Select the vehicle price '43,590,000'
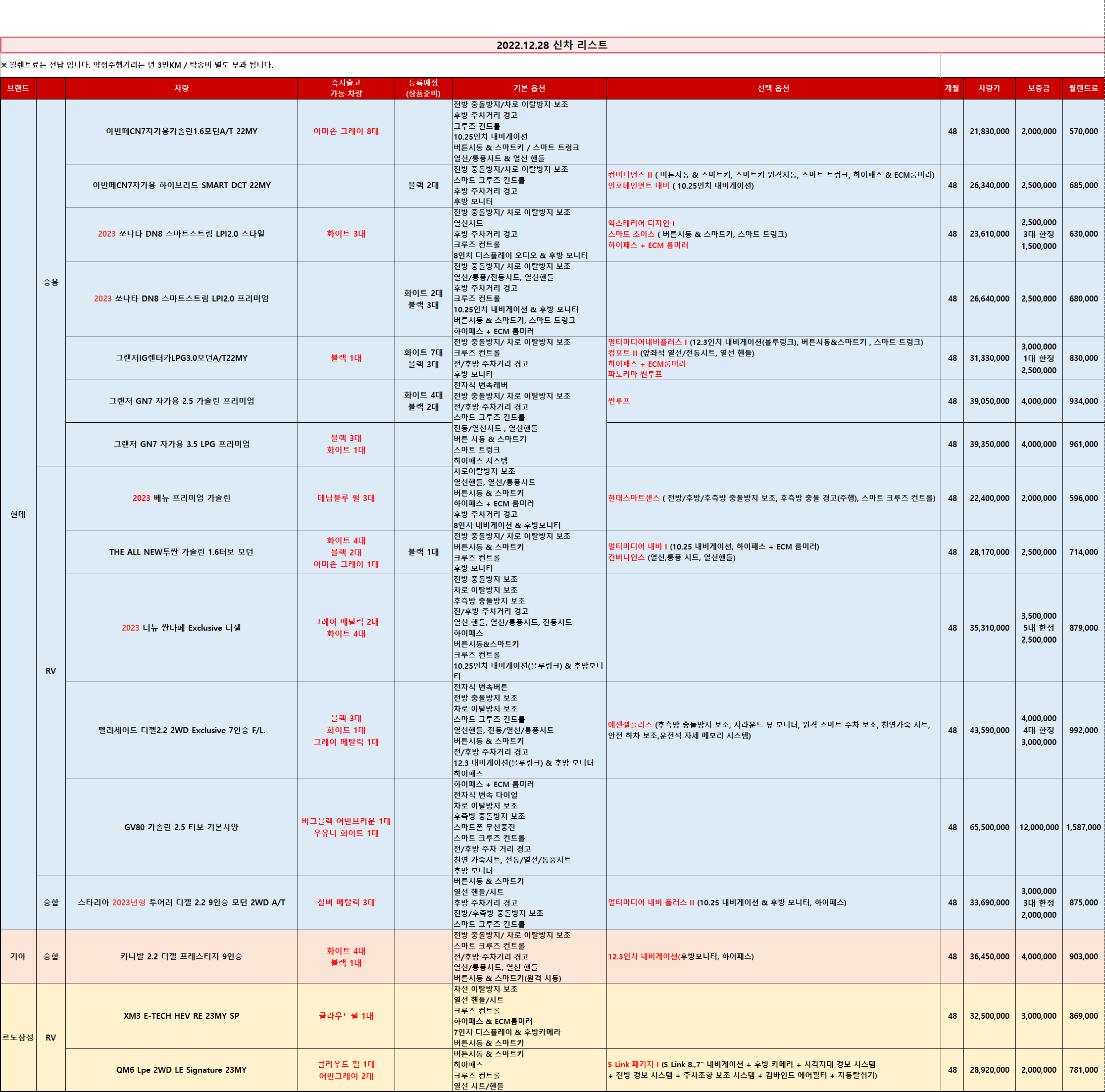The width and height of the screenshot is (1105, 1092). (990, 731)
